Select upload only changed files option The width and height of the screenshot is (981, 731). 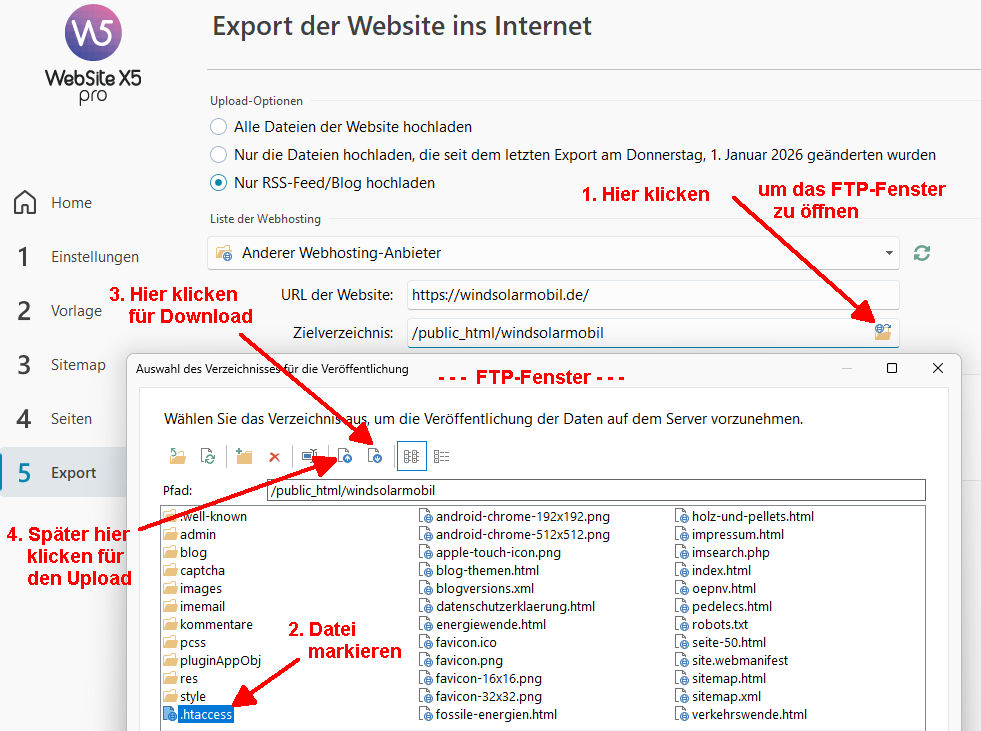[218, 155]
